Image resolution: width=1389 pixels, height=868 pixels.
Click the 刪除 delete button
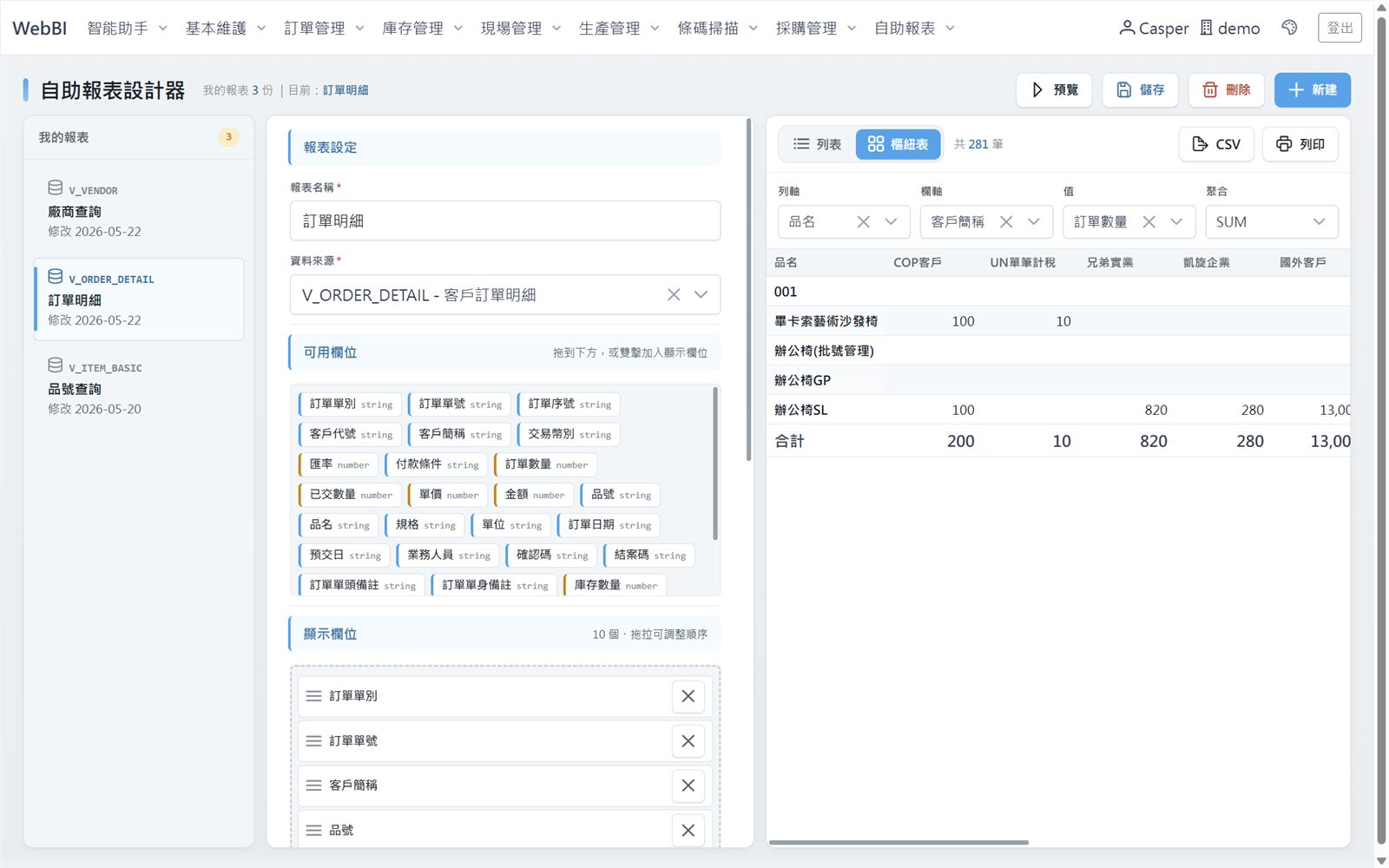coord(1226,90)
